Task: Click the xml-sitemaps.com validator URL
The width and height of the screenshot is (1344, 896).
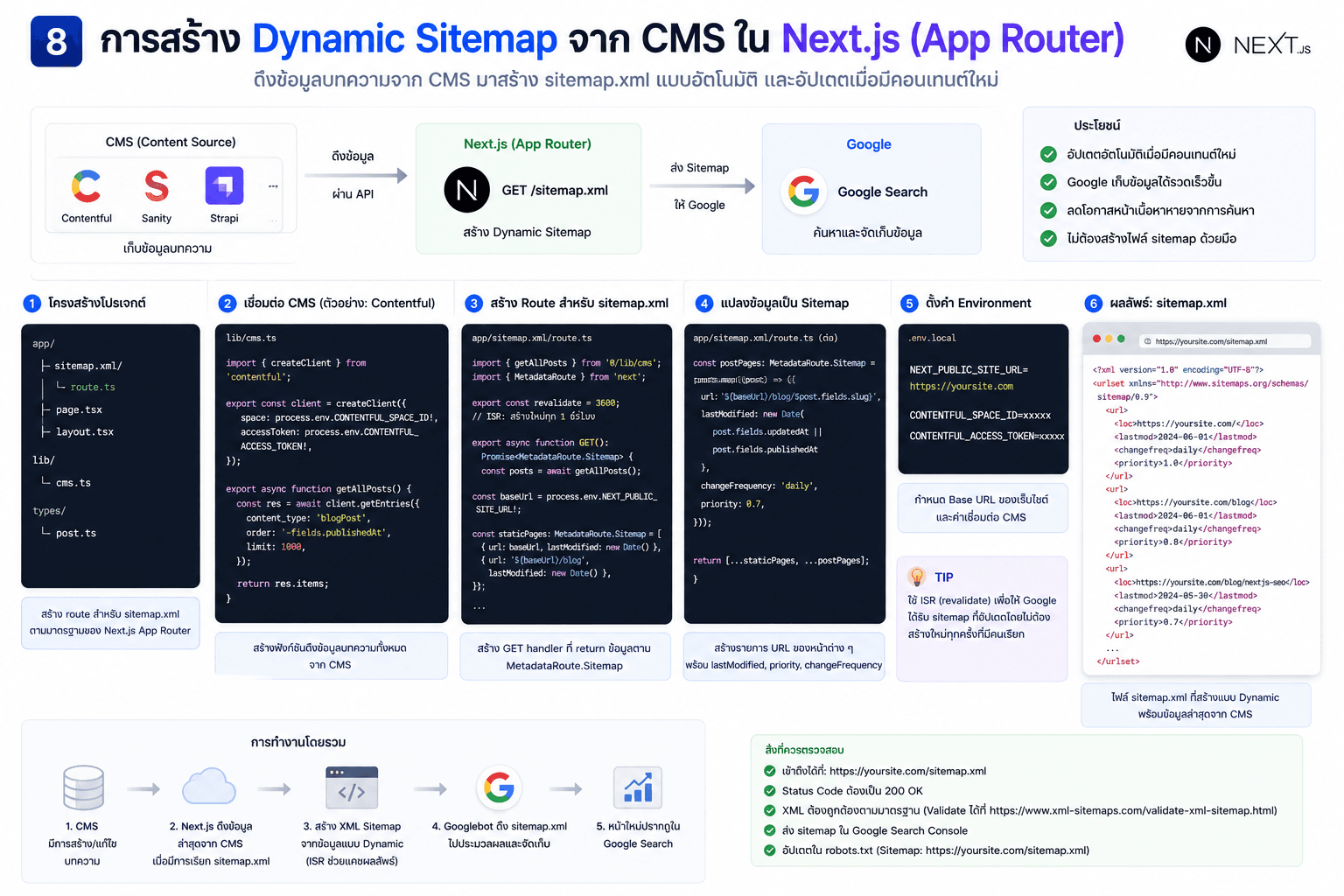Action: [x=1132, y=810]
